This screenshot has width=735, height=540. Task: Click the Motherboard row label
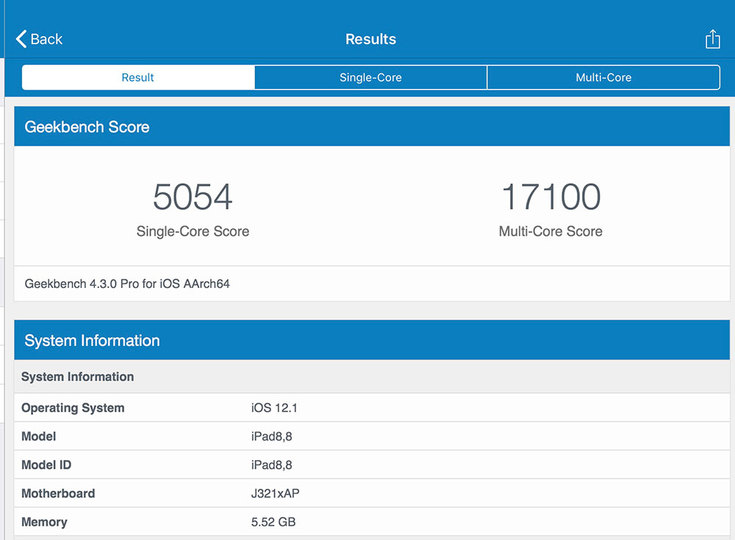[x=58, y=494]
